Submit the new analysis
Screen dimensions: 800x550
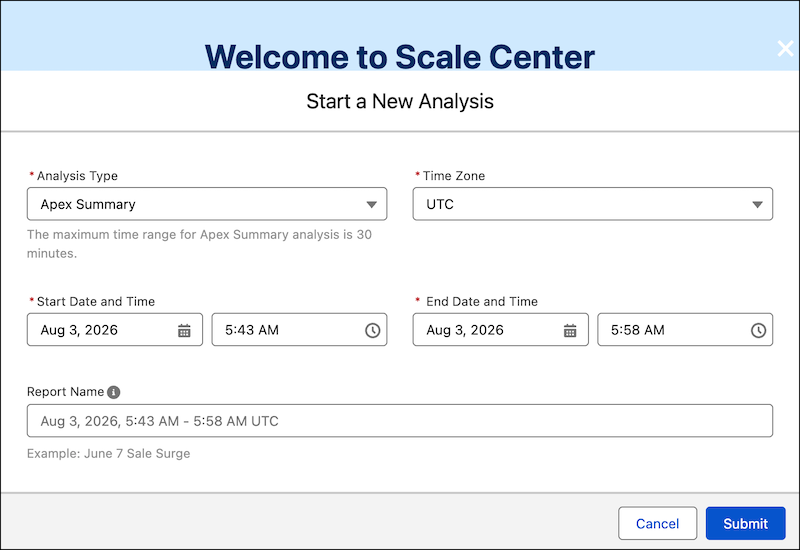click(x=745, y=523)
